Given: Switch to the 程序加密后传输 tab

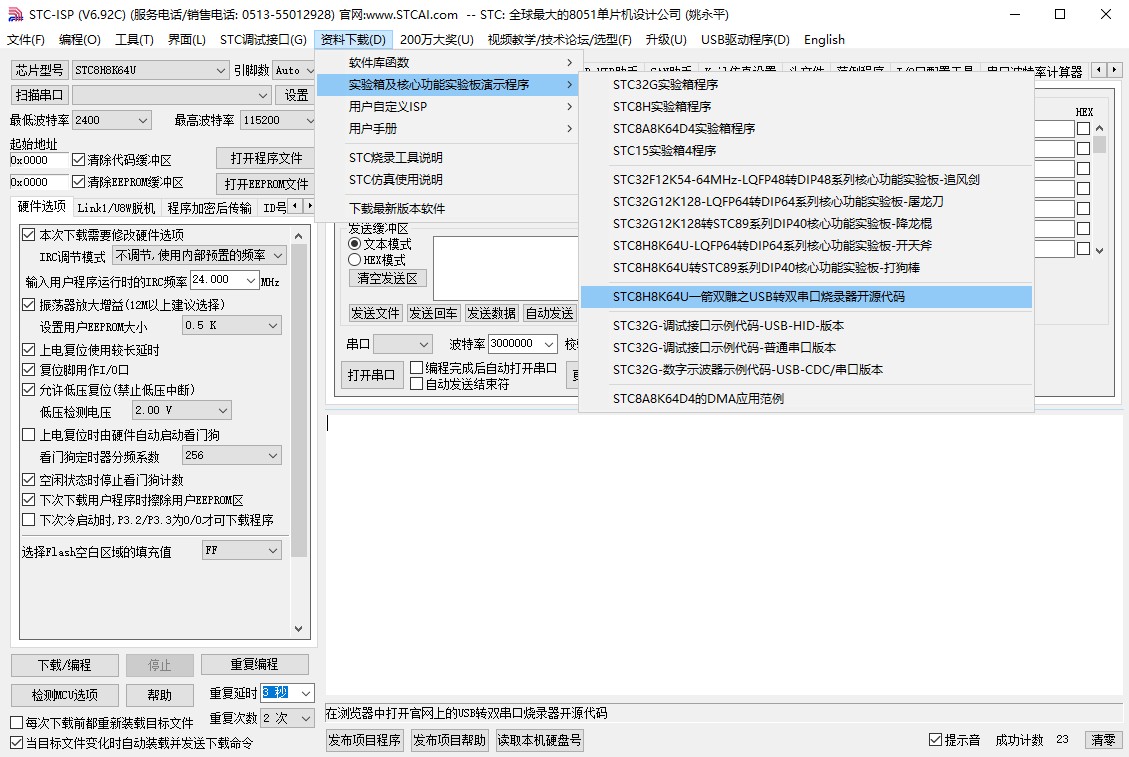Looking at the screenshot, I should [x=210, y=208].
